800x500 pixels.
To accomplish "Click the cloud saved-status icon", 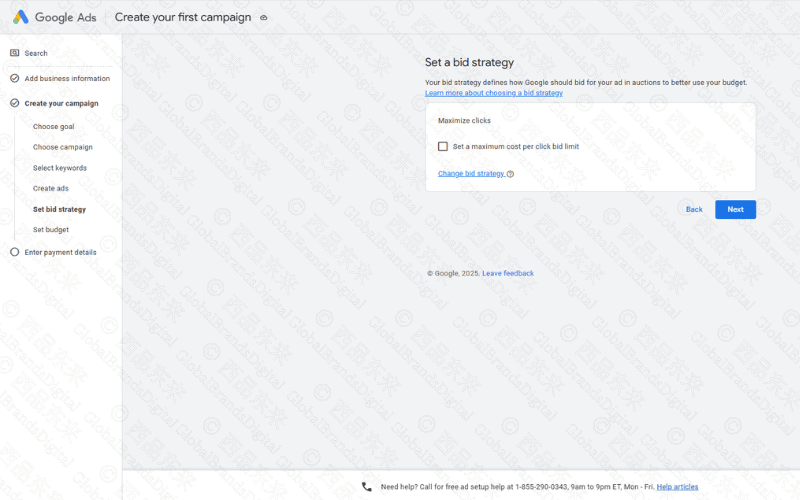I will [263, 18].
